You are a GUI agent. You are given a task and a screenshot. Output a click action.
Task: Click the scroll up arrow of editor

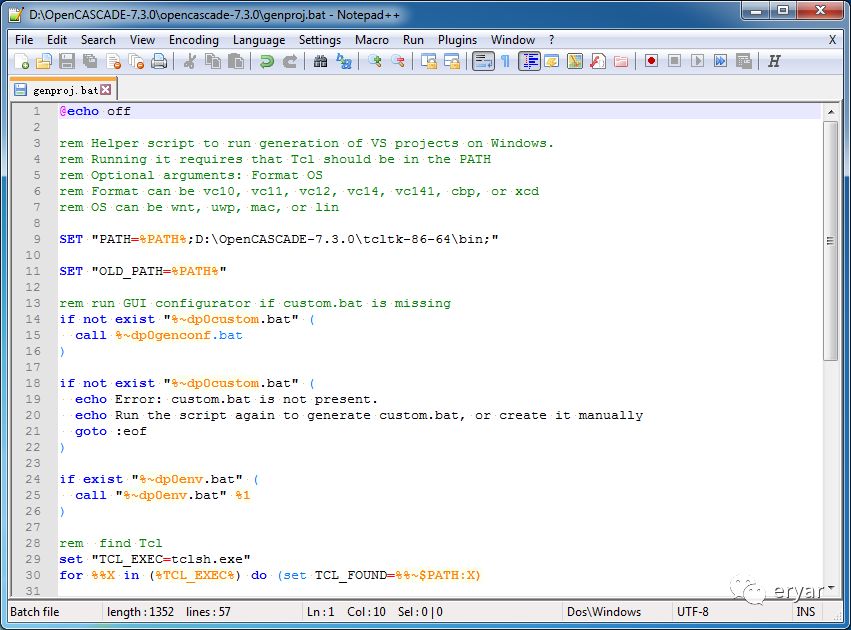coord(830,112)
